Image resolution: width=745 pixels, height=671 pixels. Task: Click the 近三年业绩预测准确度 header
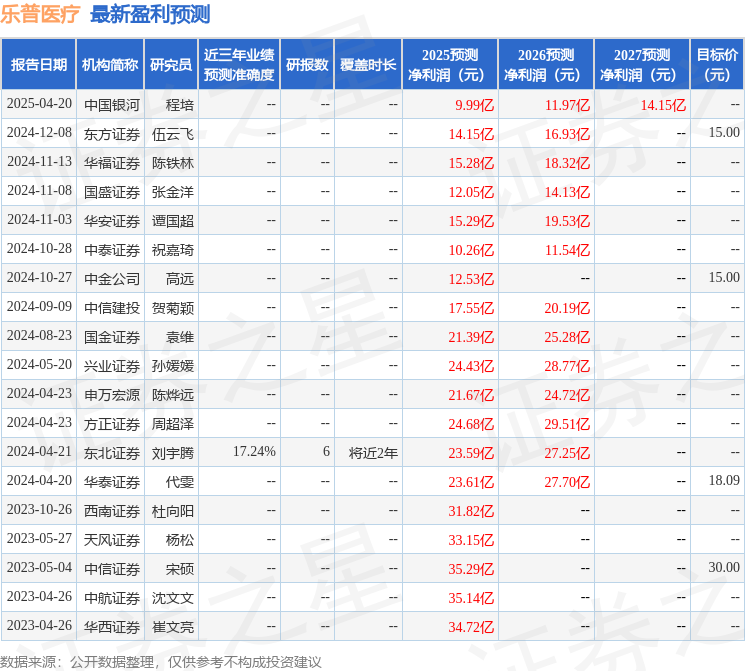click(239, 65)
